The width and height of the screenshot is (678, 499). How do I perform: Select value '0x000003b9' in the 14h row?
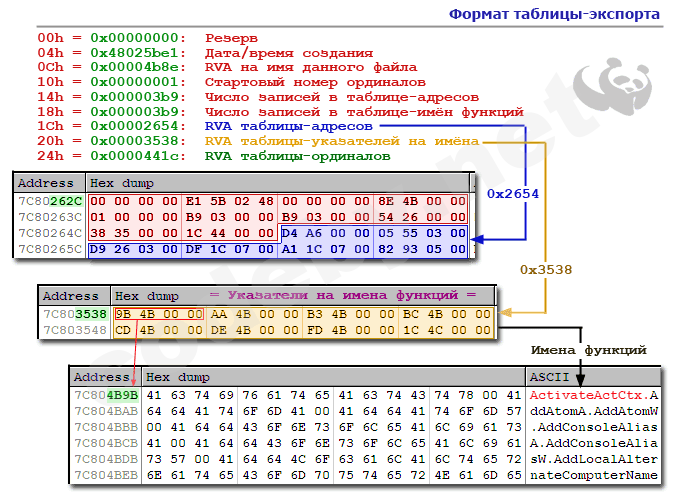pos(134,97)
